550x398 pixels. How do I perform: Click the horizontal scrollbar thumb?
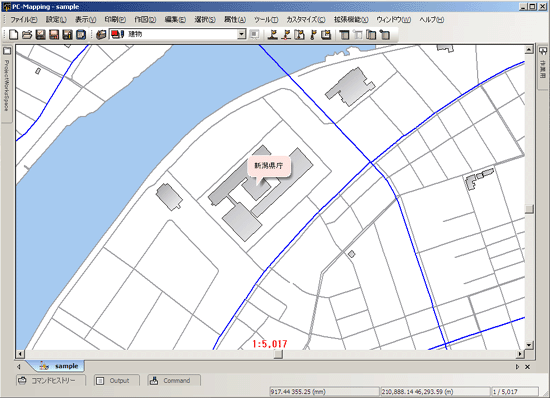pos(278,354)
